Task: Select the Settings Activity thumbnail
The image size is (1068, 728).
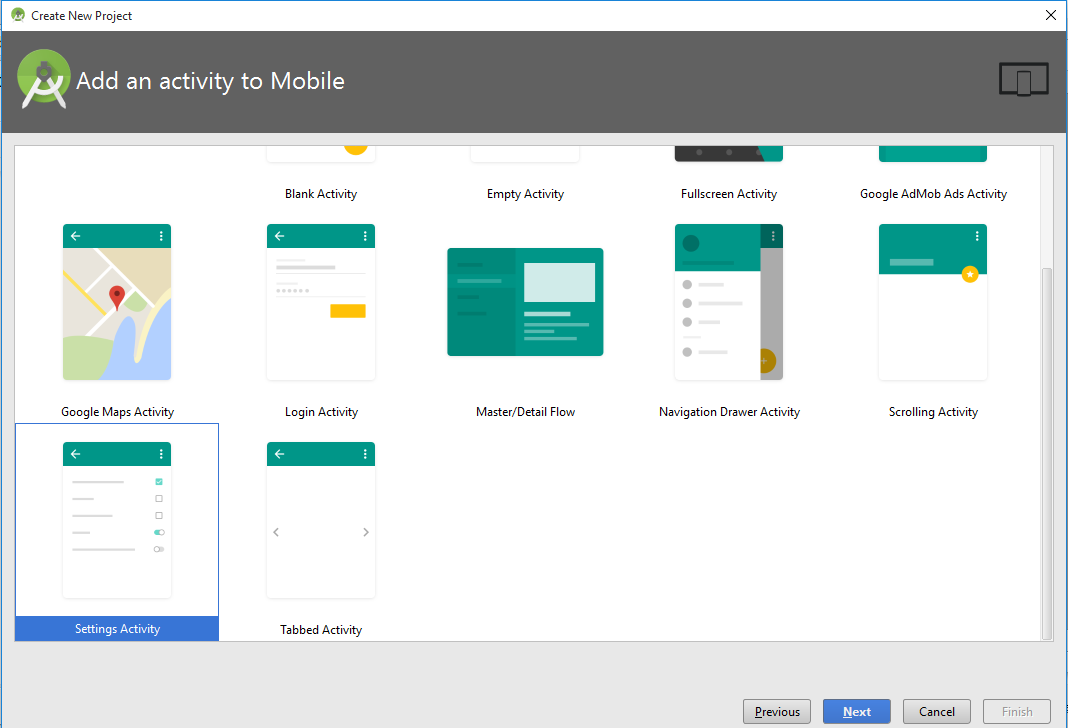Action: point(116,520)
